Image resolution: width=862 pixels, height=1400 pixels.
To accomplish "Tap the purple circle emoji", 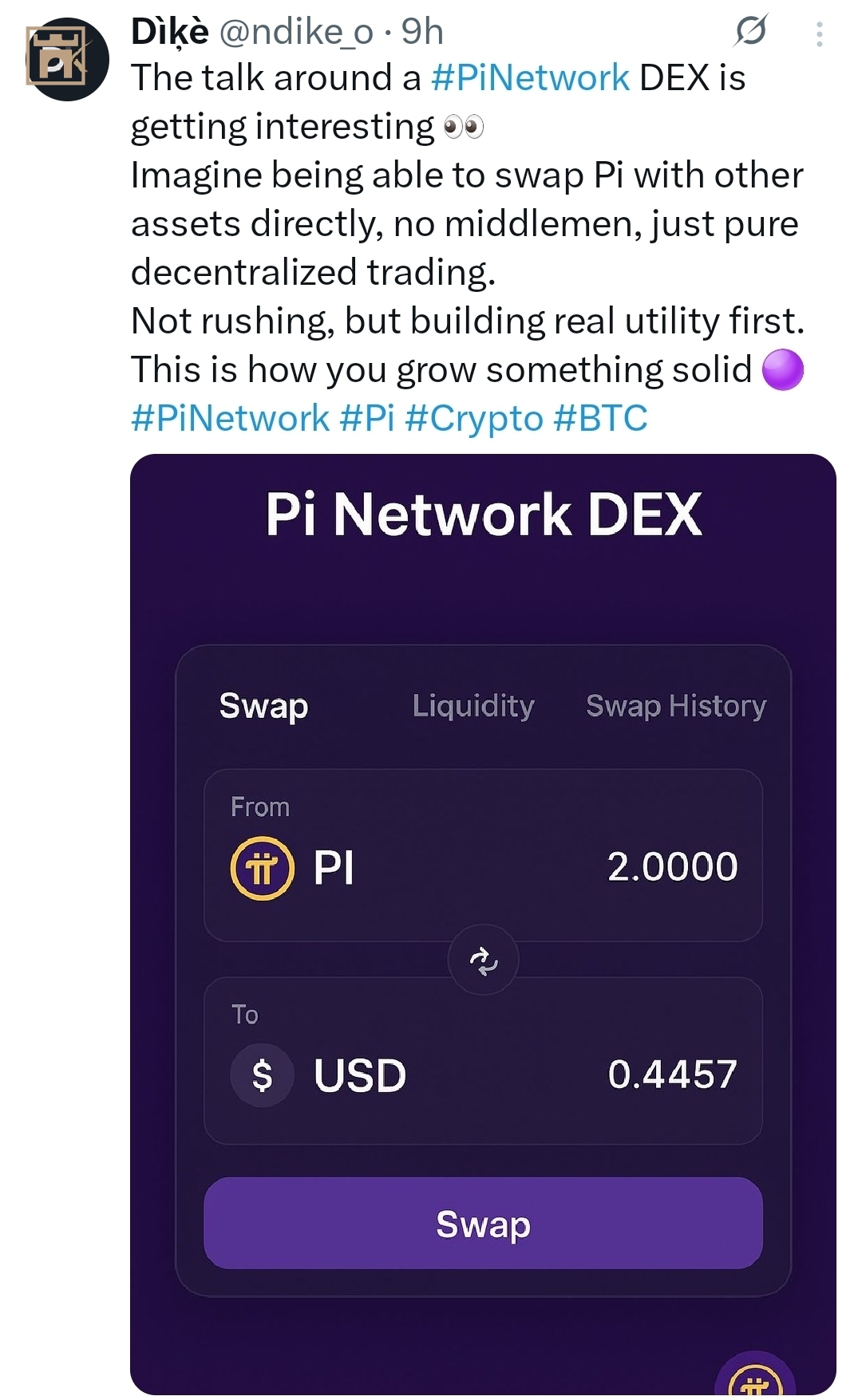I will [x=782, y=370].
